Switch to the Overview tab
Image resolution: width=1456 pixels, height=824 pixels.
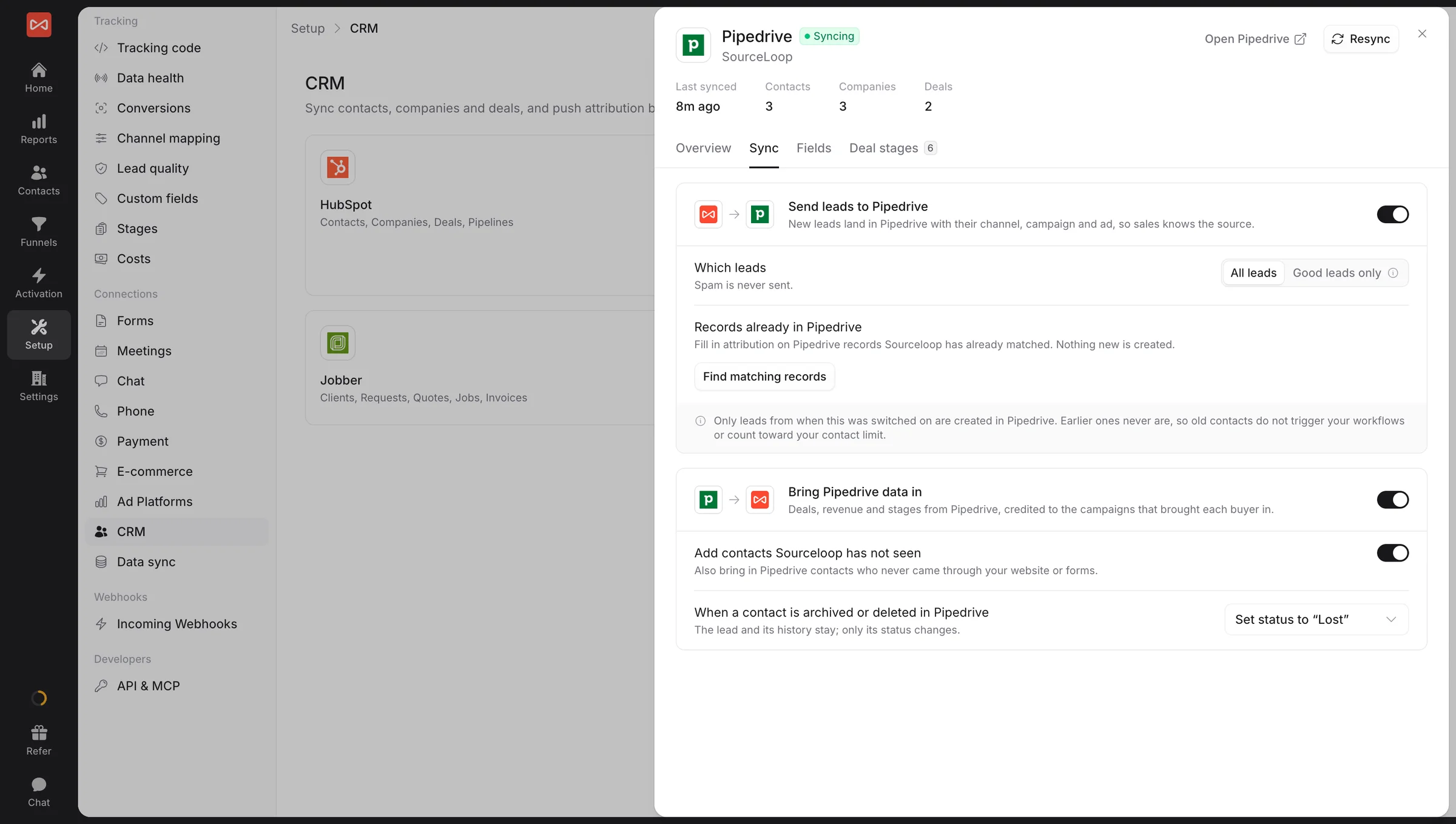[x=703, y=148]
